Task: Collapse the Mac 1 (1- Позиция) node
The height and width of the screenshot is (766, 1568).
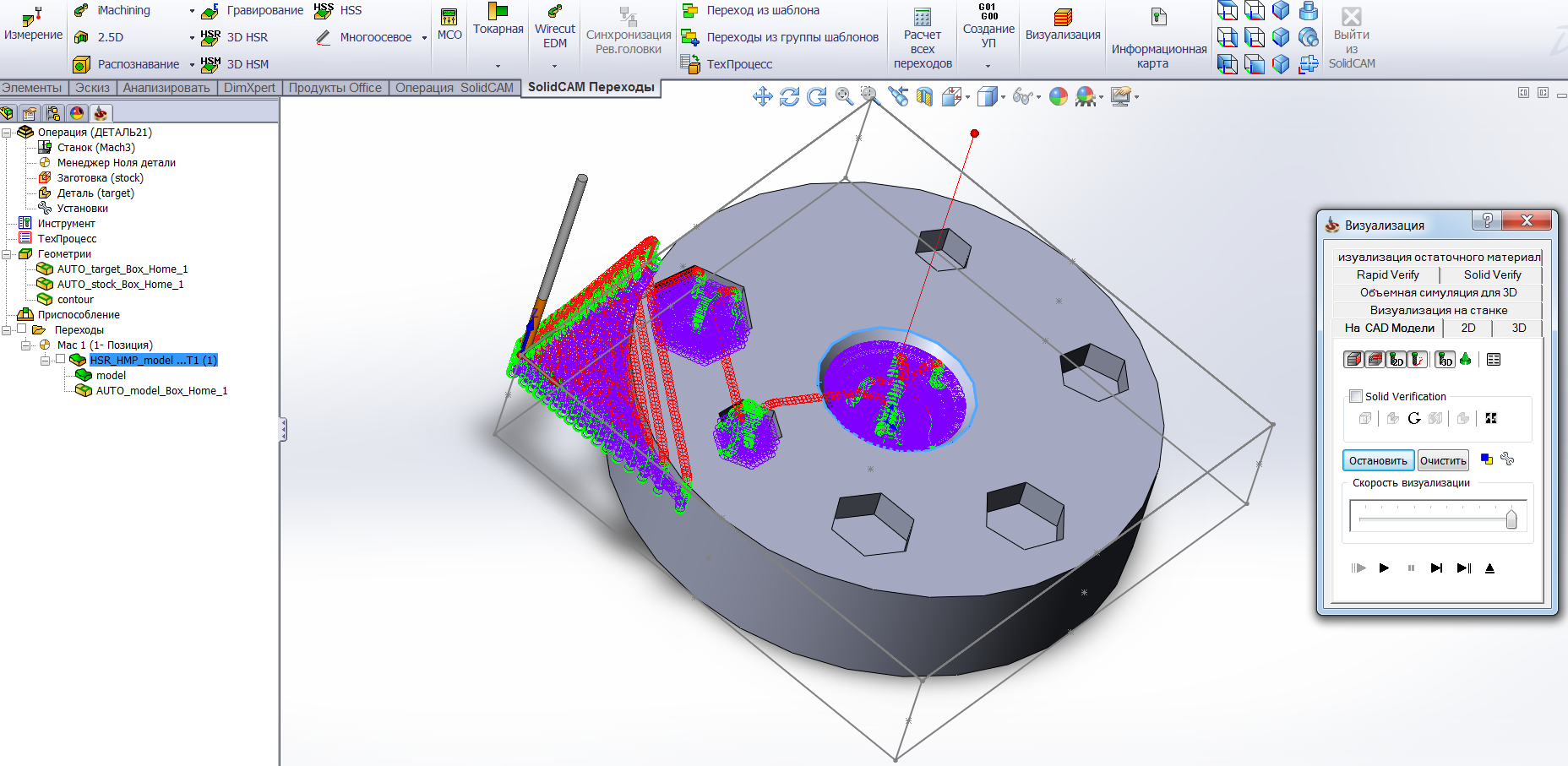Action: pos(26,345)
